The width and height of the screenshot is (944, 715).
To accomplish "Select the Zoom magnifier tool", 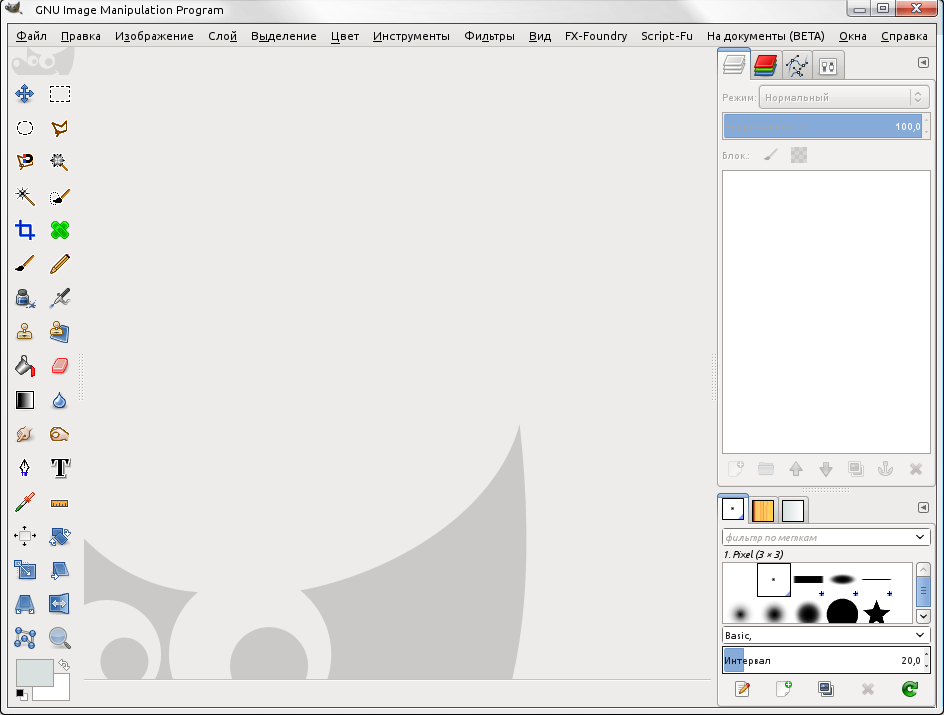I will pyautogui.click(x=60, y=637).
